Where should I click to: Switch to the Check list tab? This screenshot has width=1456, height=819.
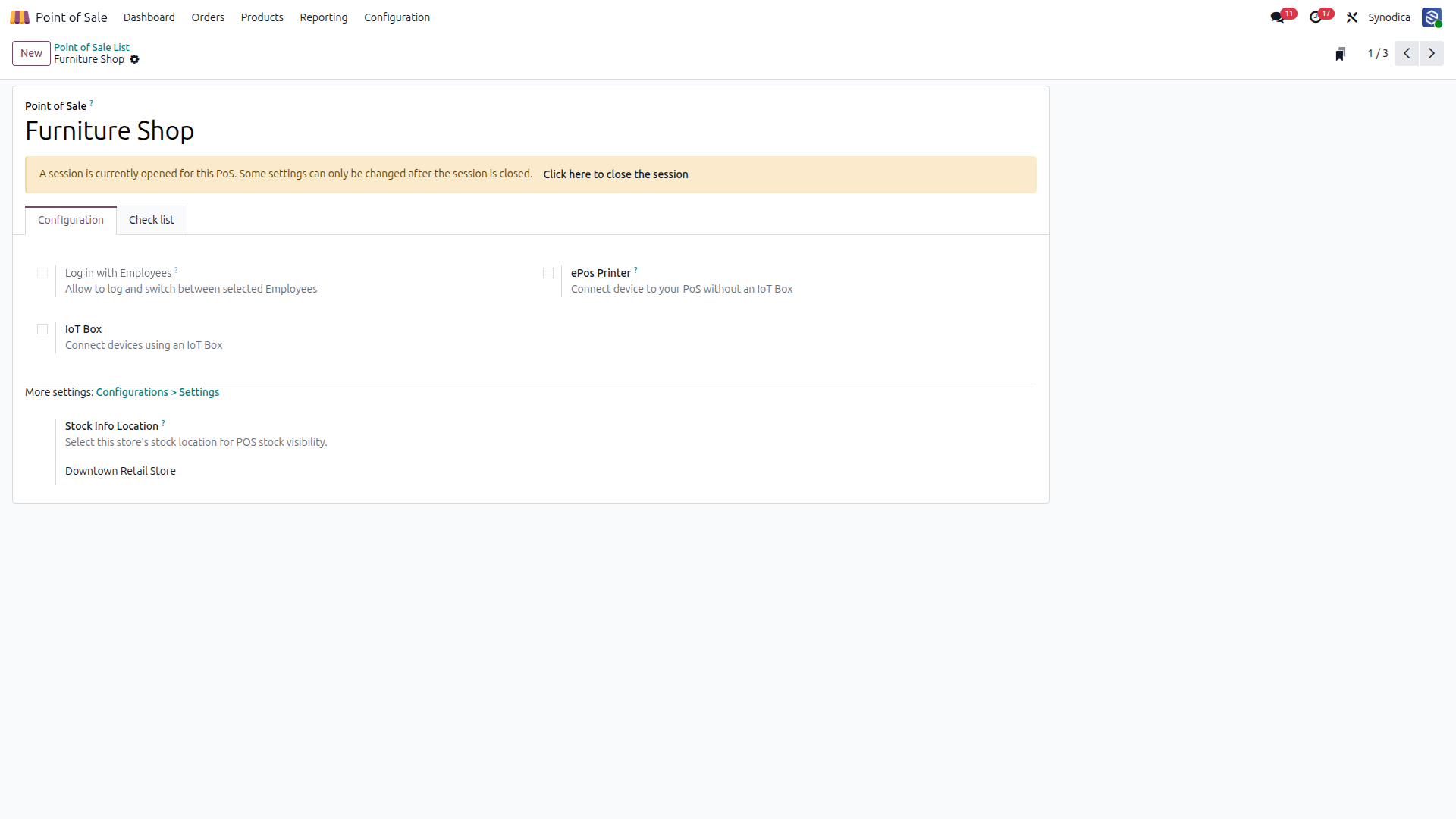(152, 220)
